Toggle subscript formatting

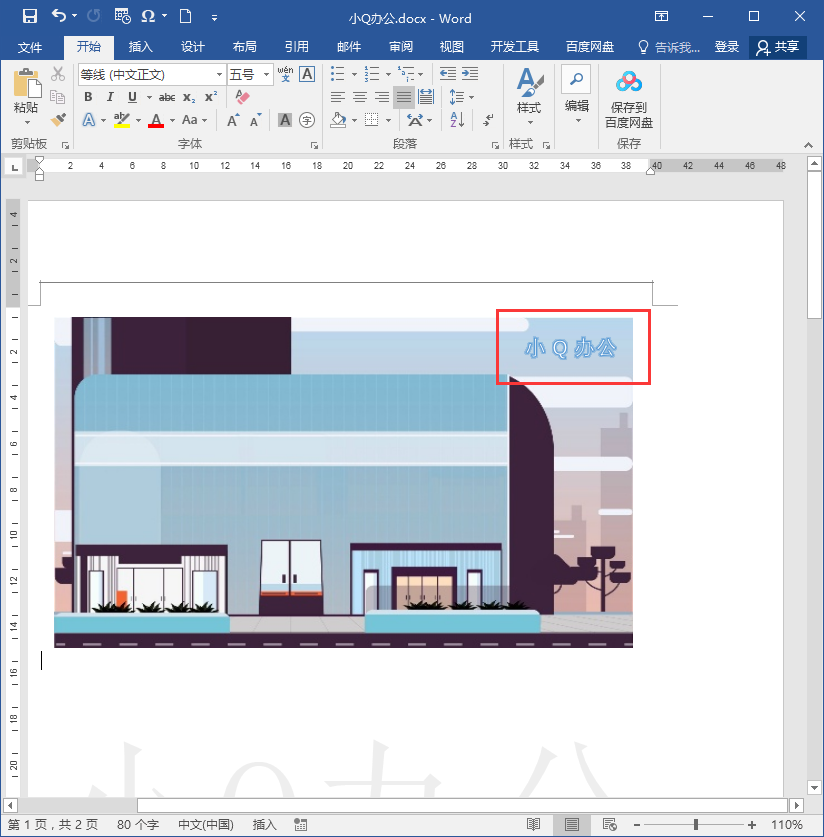pyautogui.click(x=189, y=97)
